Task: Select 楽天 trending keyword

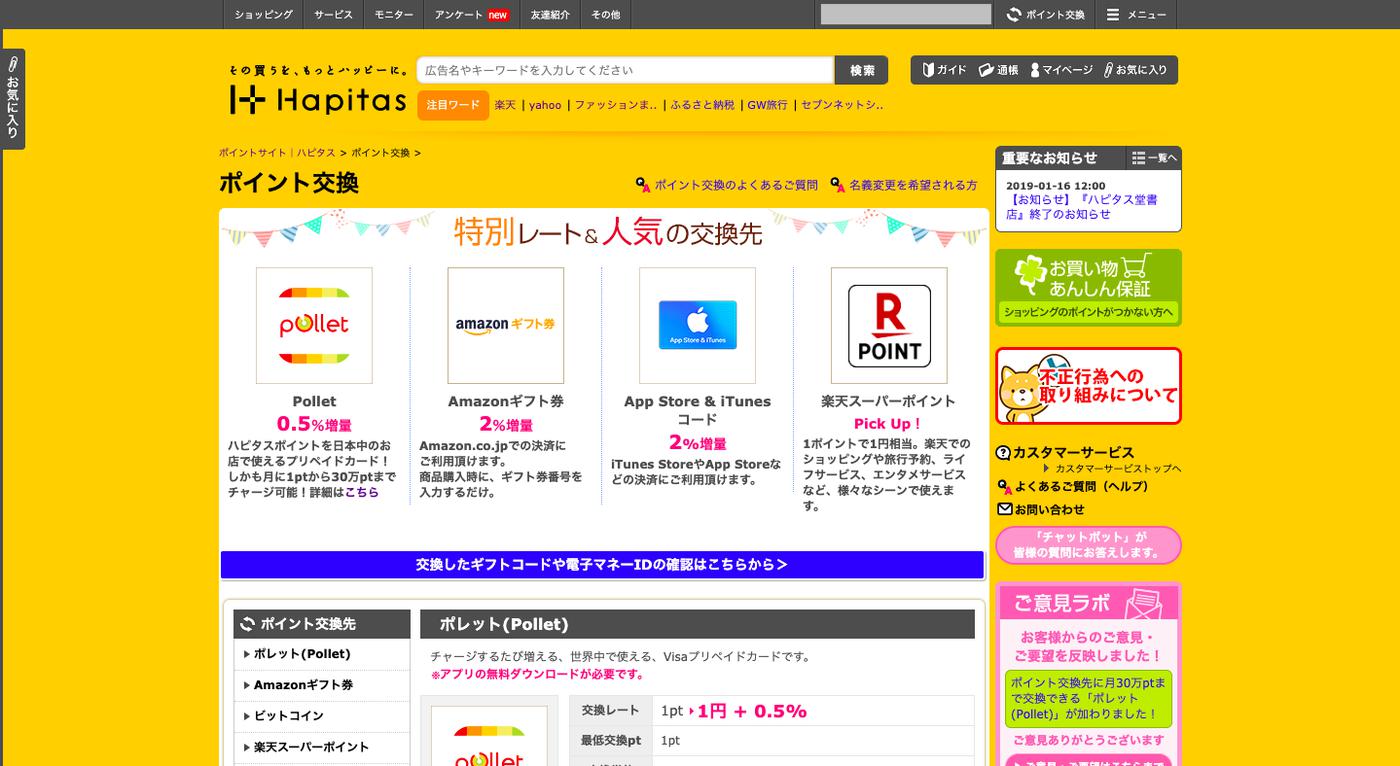Action: [505, 105]
